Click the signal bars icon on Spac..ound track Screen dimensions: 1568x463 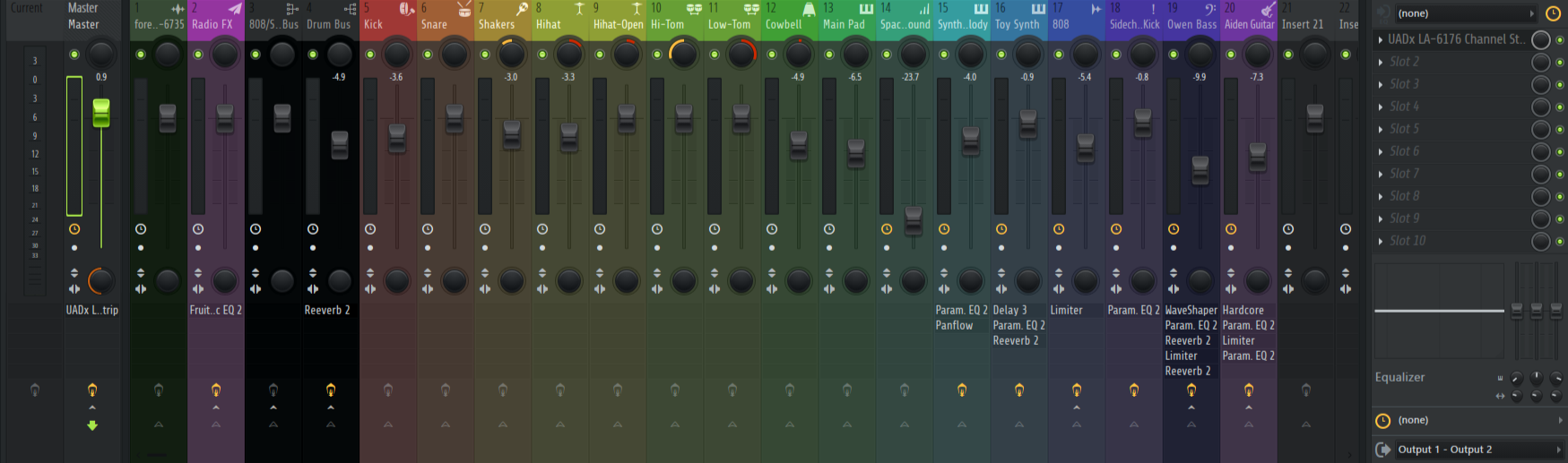923,9
